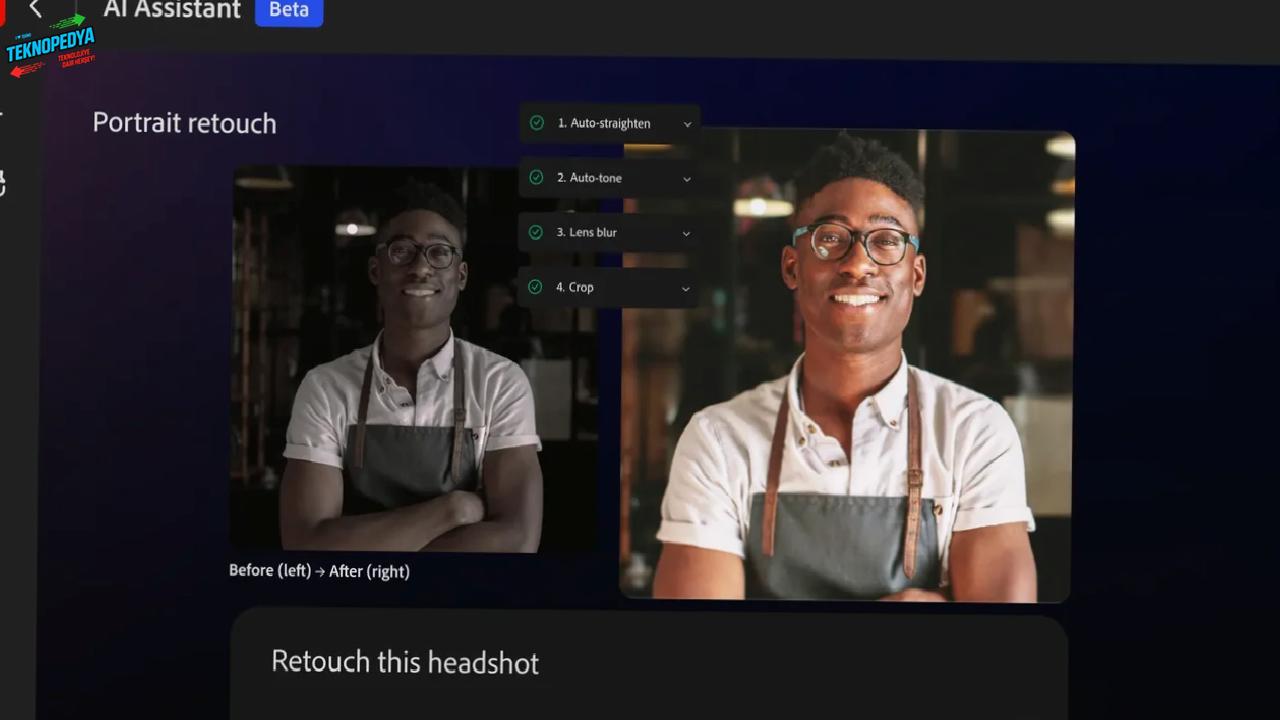Select the '3. Lens blur' step label
The width and height of the screenshot is (1280, 720).
[587, 232]
